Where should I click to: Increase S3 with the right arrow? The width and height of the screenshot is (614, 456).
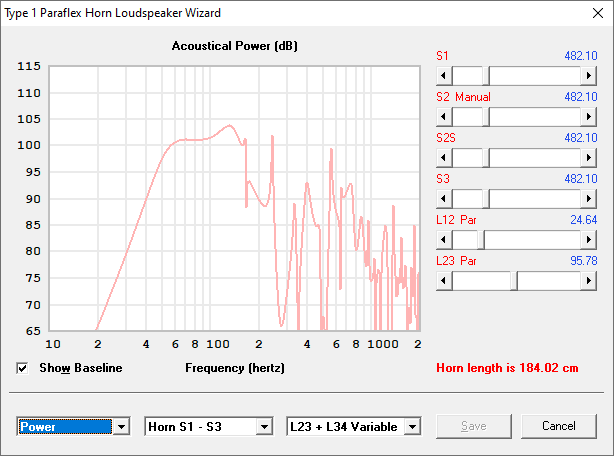pos(588,199)
